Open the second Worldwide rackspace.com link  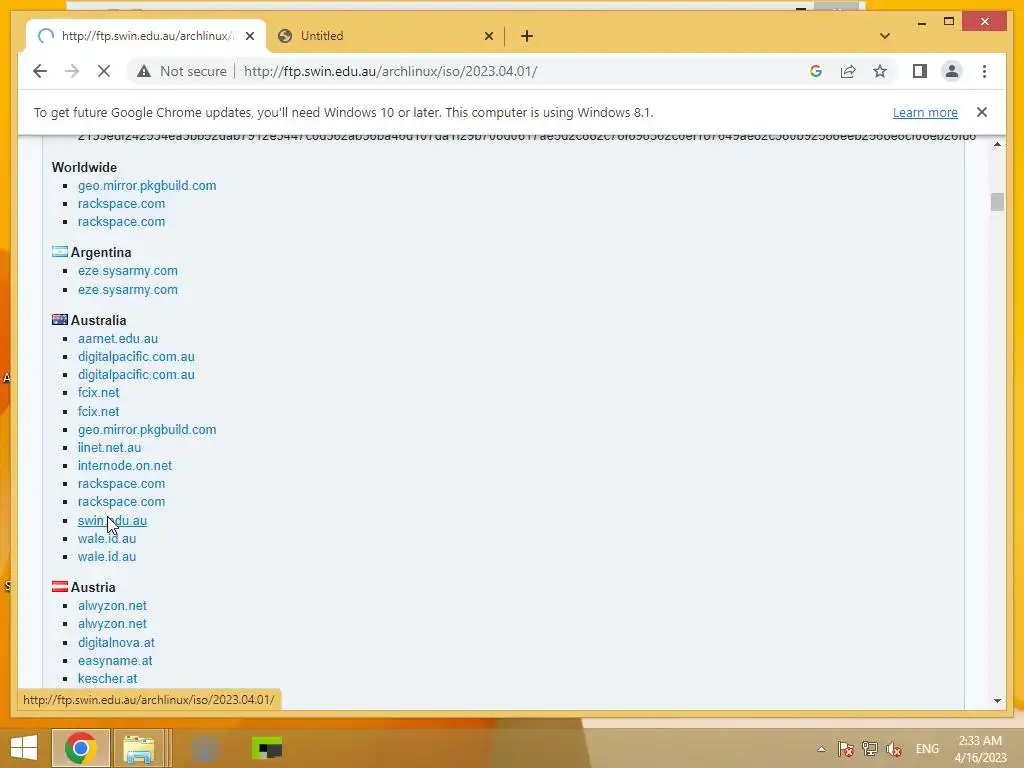121,221
